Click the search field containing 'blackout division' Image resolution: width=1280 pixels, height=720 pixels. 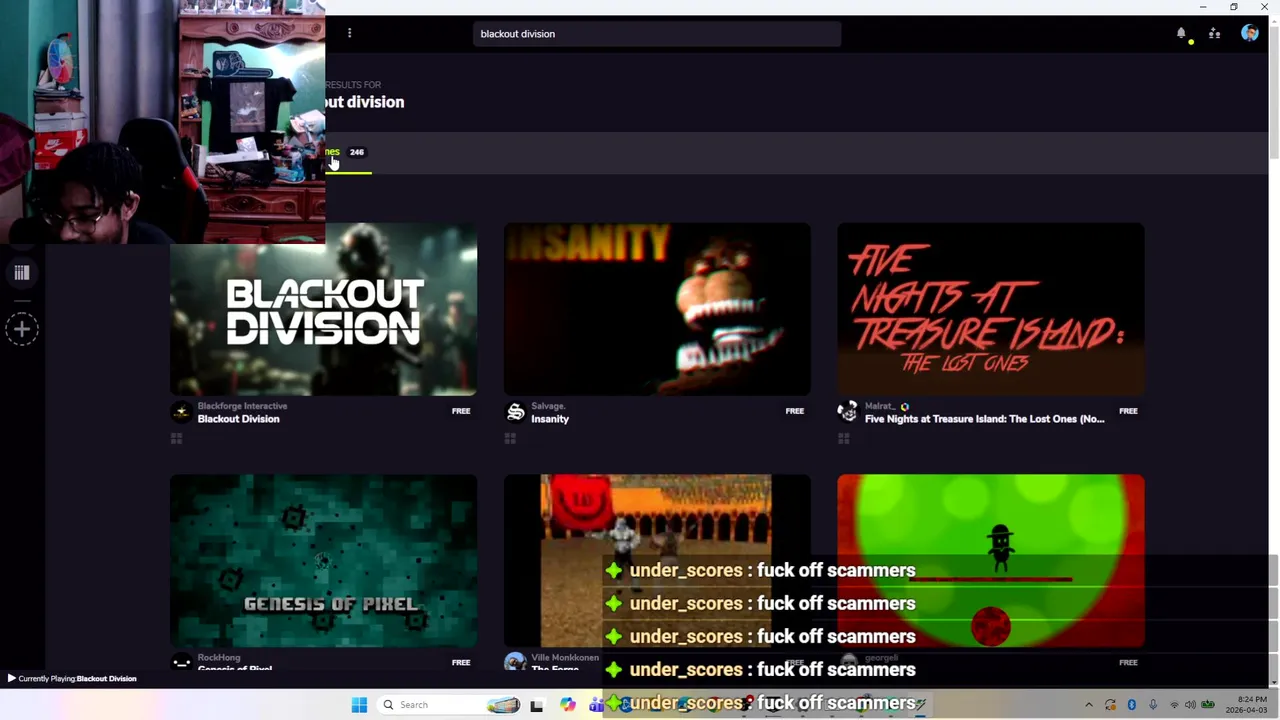tap(657, 34)
